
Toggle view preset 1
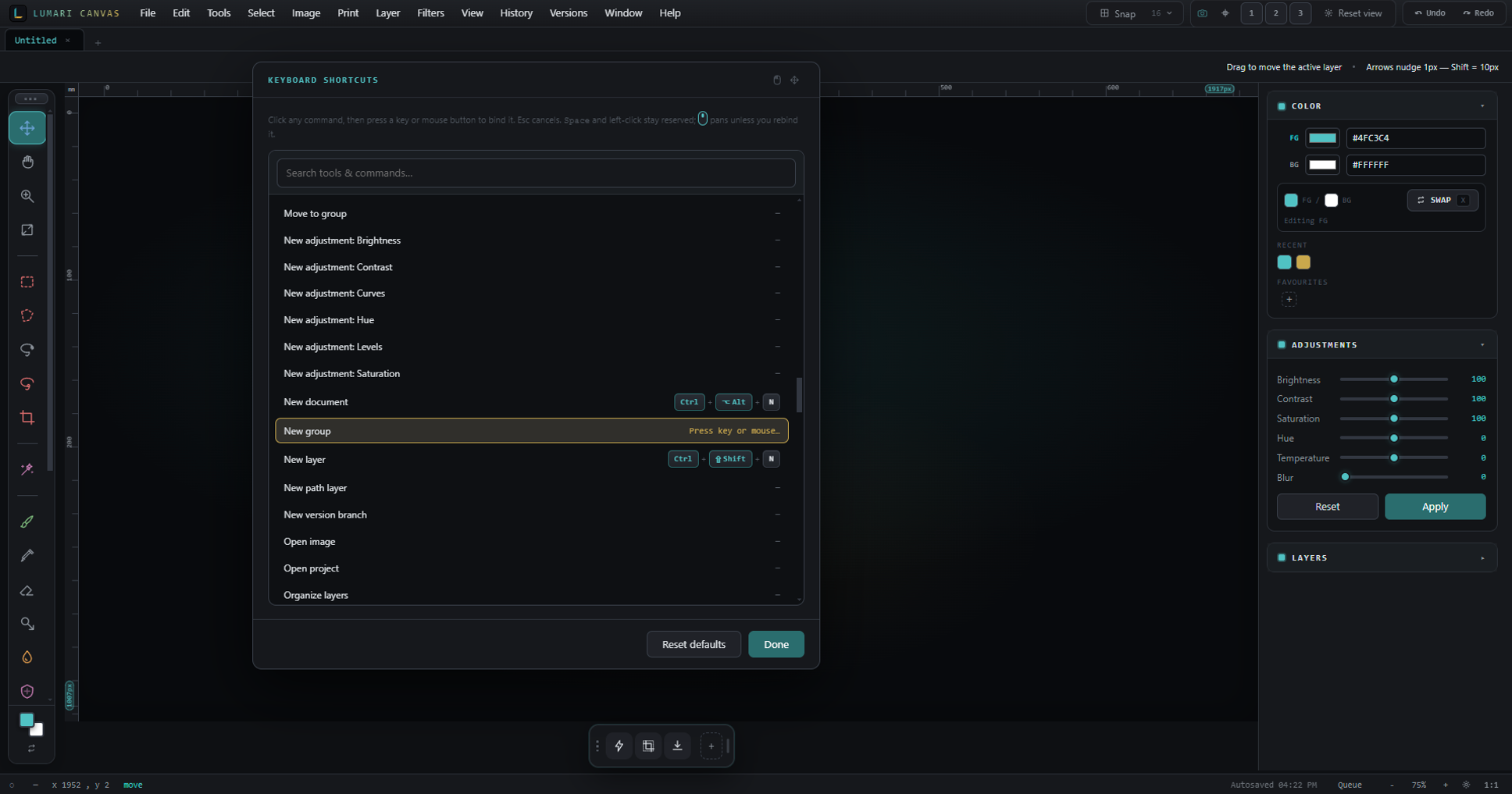[x=1251, y=13]
